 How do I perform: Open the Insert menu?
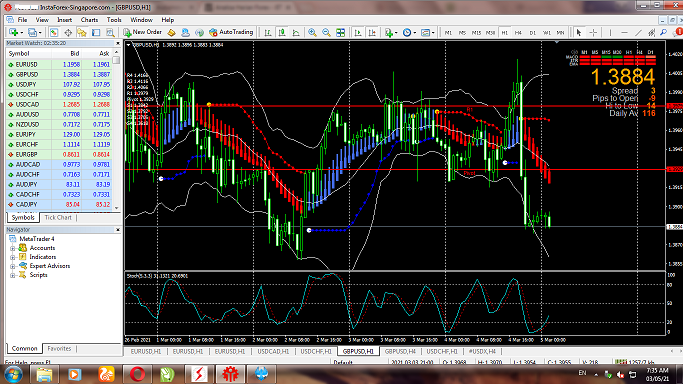64,20
